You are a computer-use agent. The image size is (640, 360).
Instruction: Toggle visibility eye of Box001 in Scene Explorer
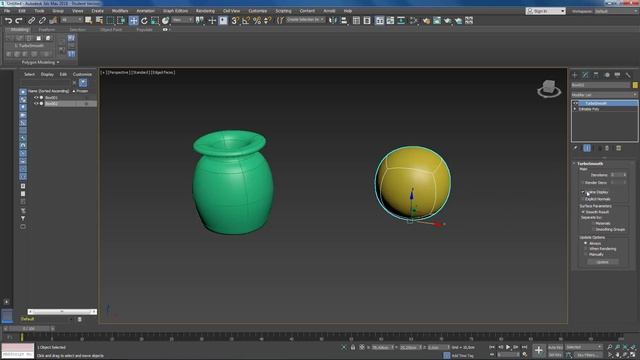36,98
